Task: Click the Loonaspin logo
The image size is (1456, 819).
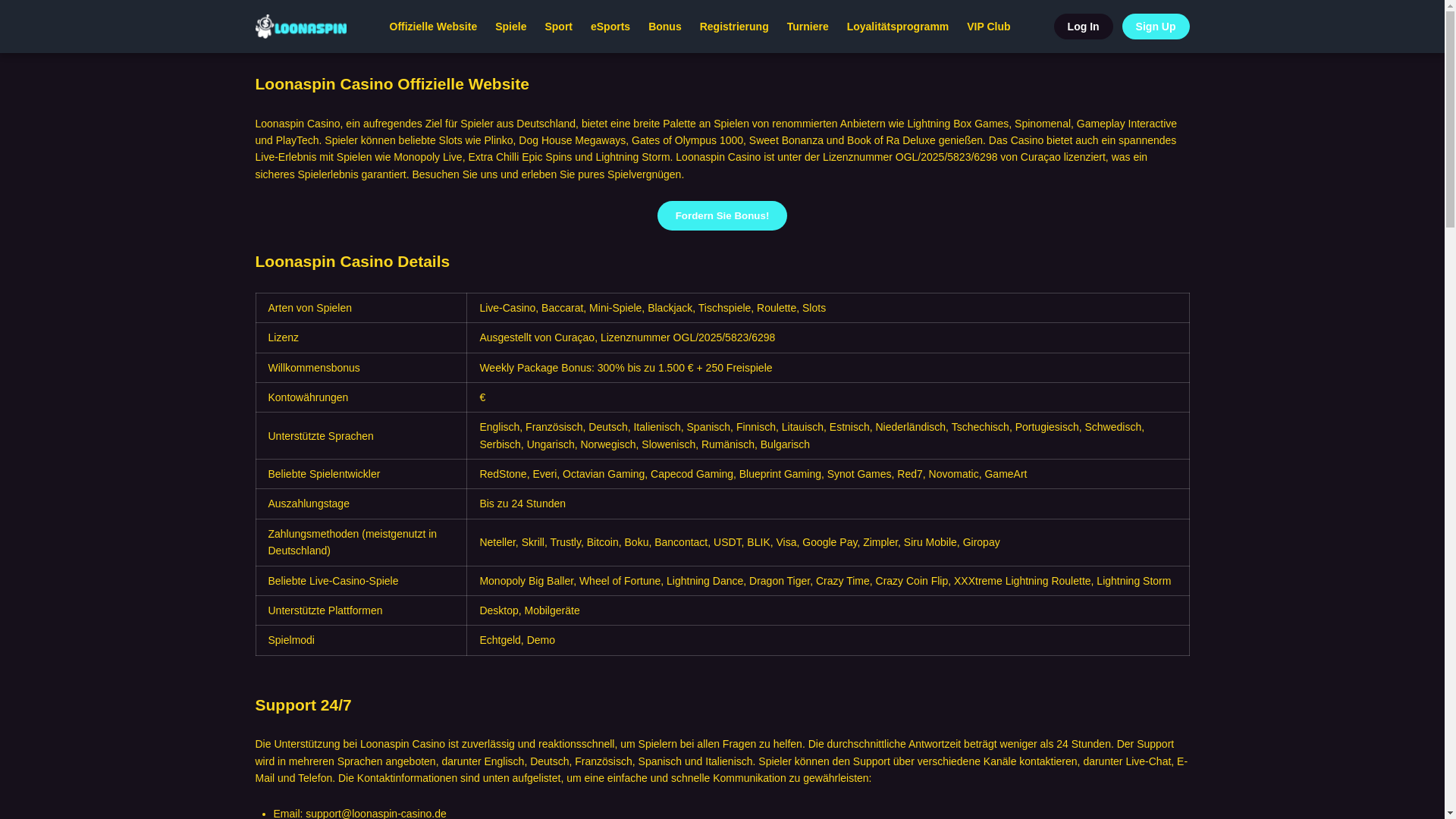Action: tap(300, 27)
